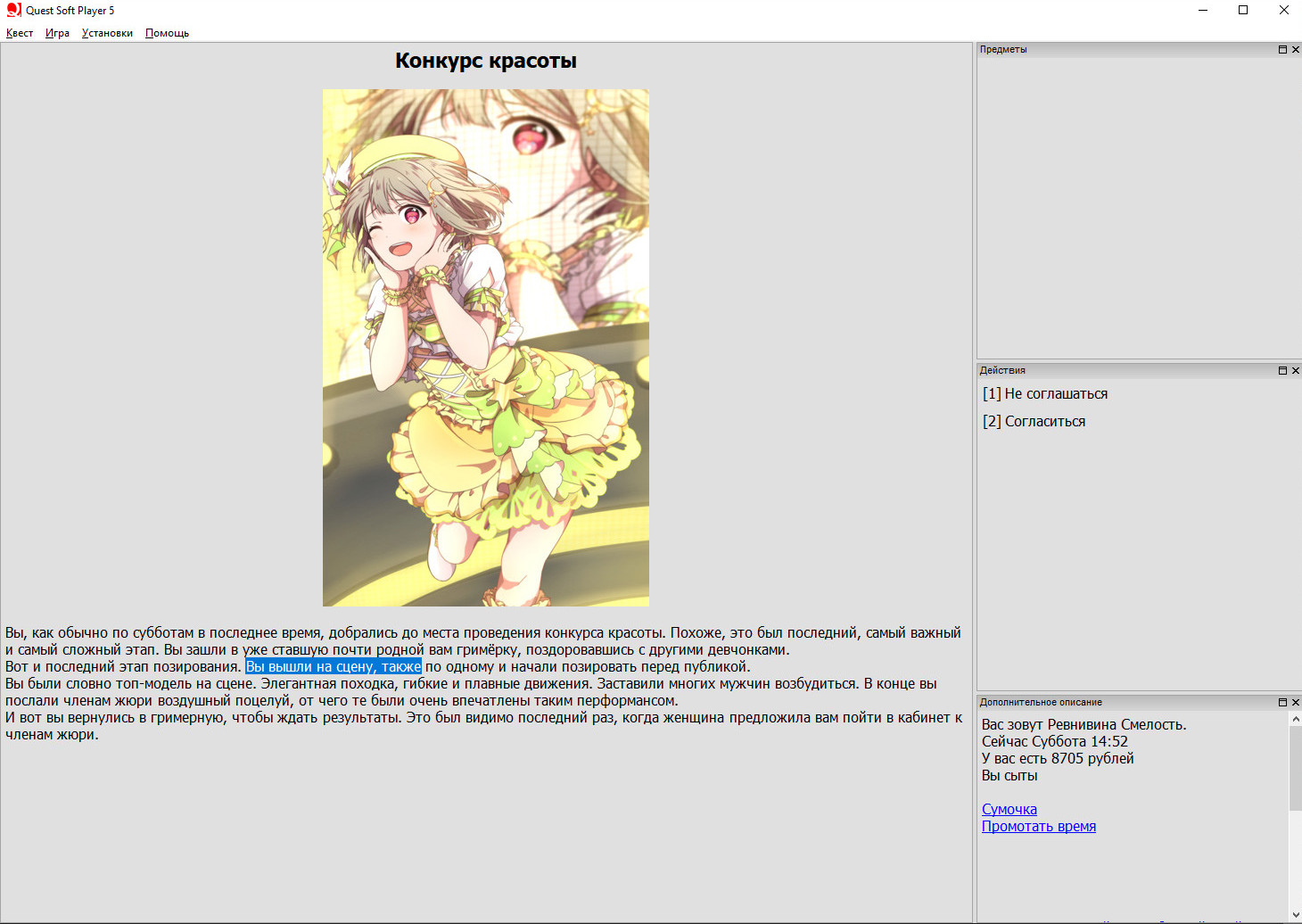Minimize the Quest Soft Player window
1302x924 pixels.
1203,11
